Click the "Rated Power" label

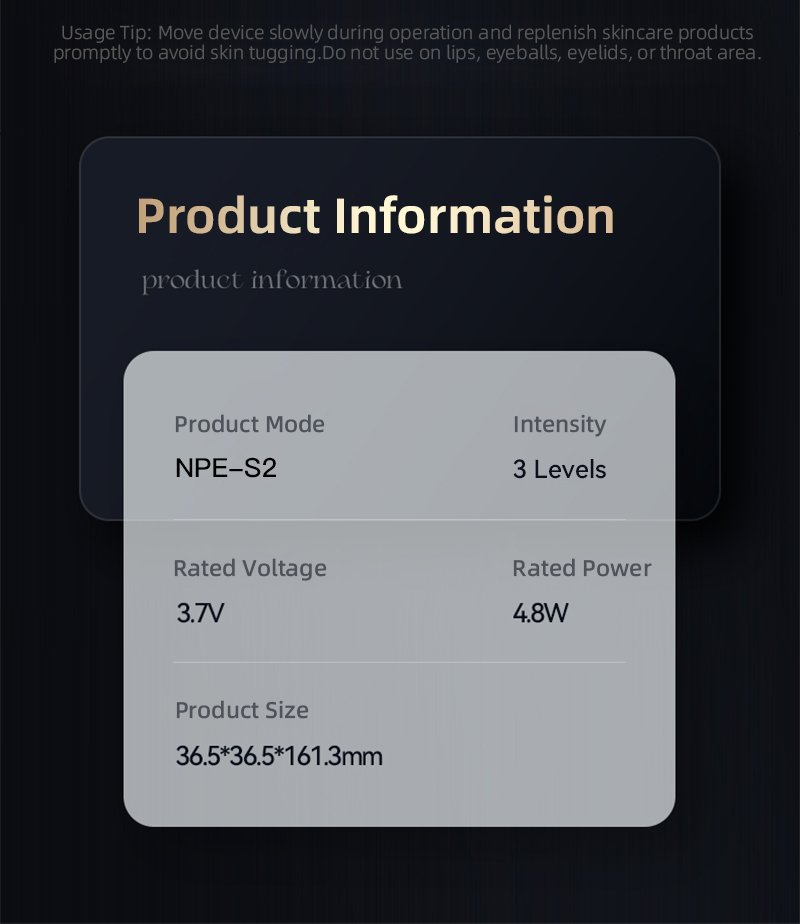581,568
